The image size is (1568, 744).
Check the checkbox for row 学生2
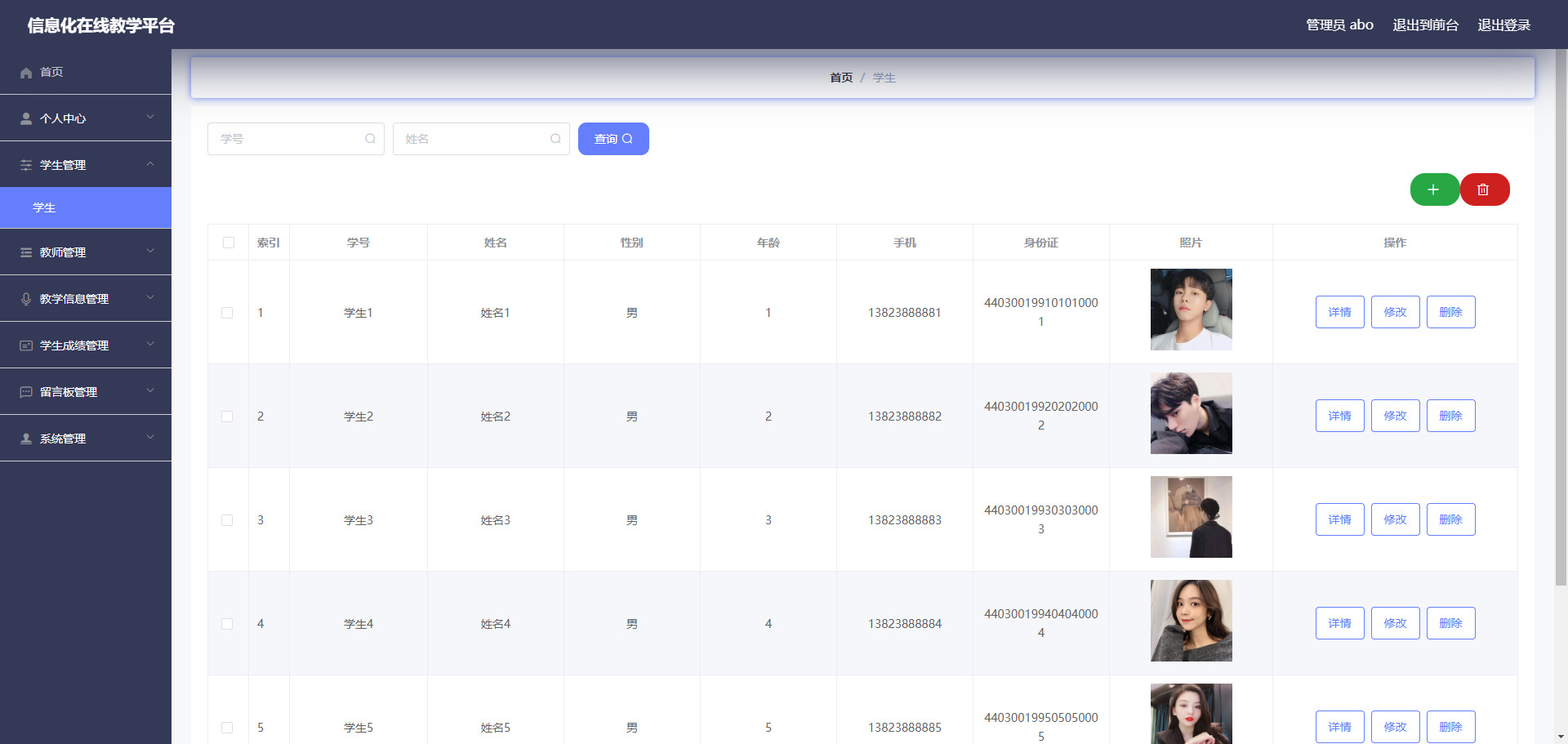pyautogui.click(x=227, y=417)
